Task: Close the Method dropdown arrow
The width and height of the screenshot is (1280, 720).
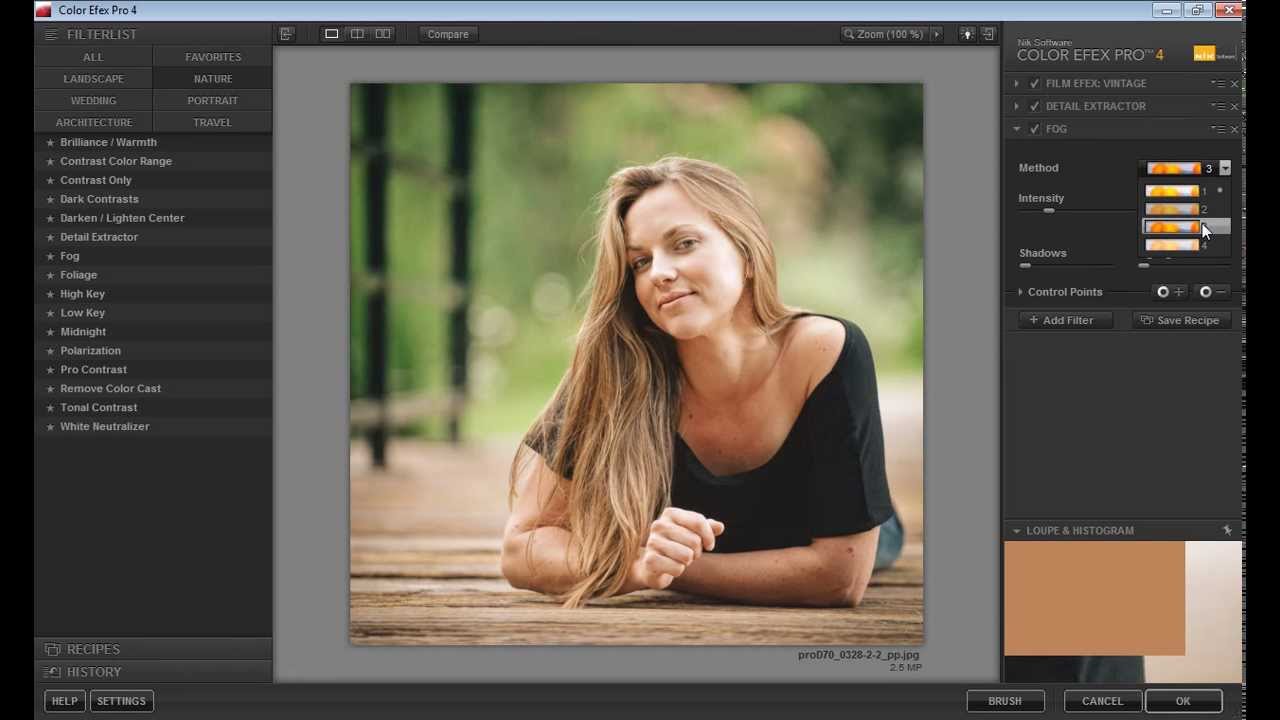Action: coord(1225,168)
